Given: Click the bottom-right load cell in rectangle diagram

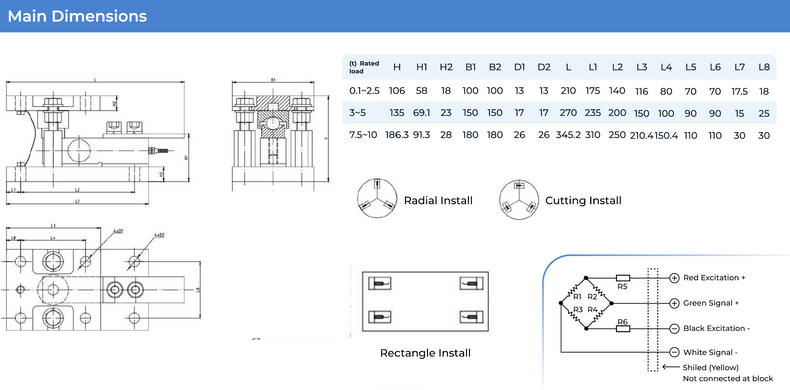Looking at the screenshot, I should pos(471,317).
